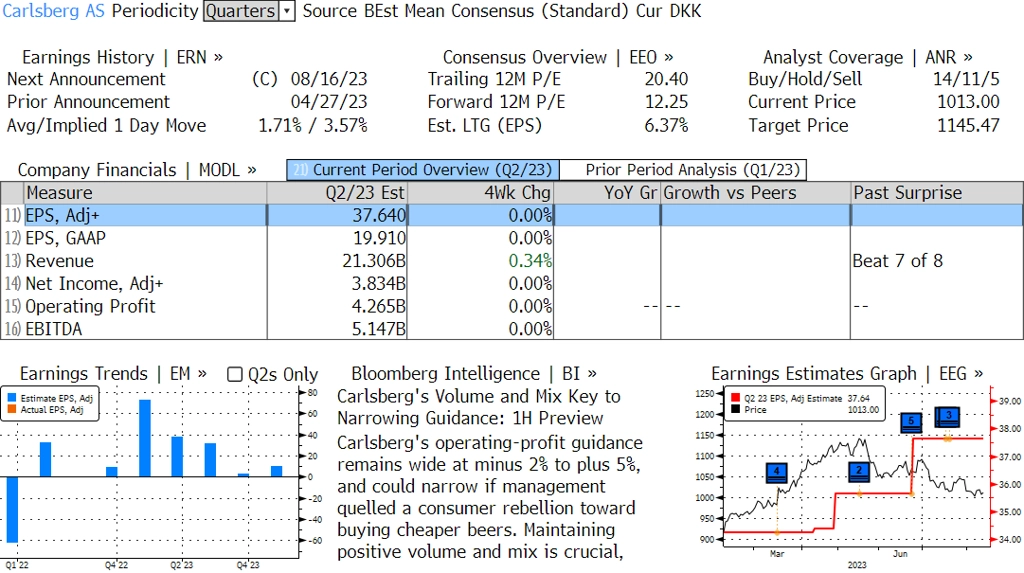Click the orange Actual EPS, Adj legend swatch
The height and width of the screenshot is (573, 1024).
pyautogui.click(x=11, y=410)
